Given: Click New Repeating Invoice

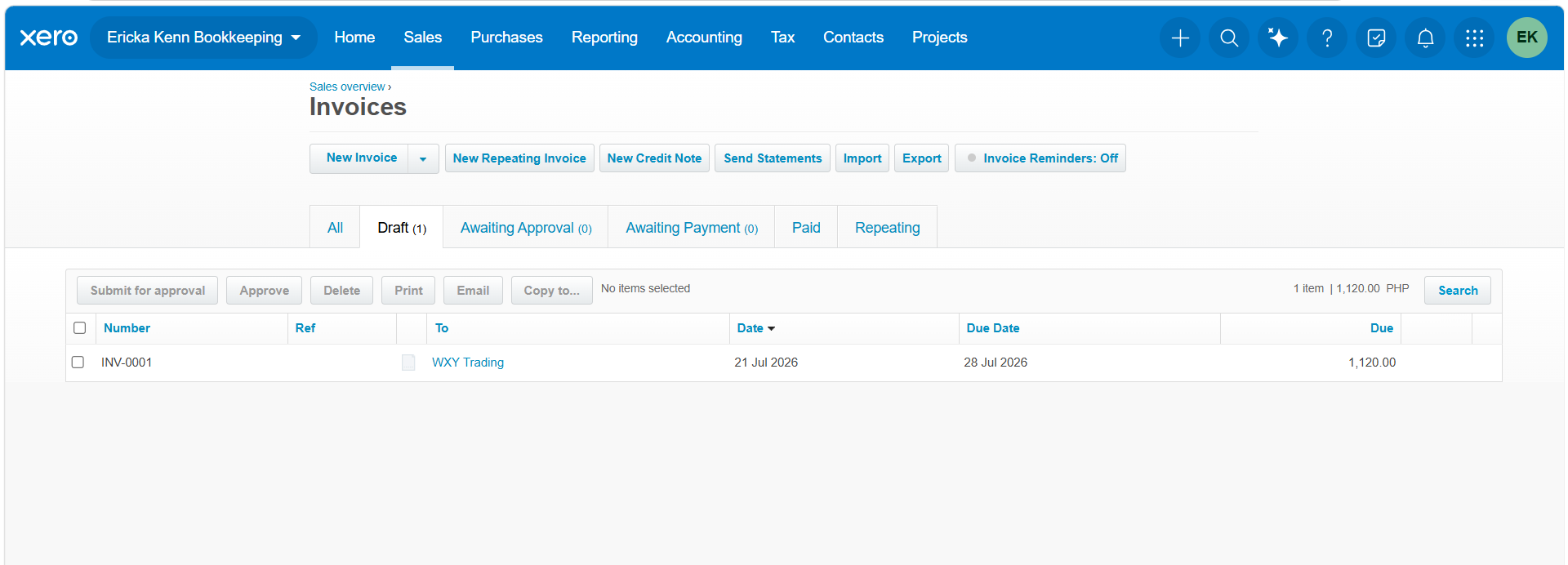Looking at the screenshot, I should 519,158.
